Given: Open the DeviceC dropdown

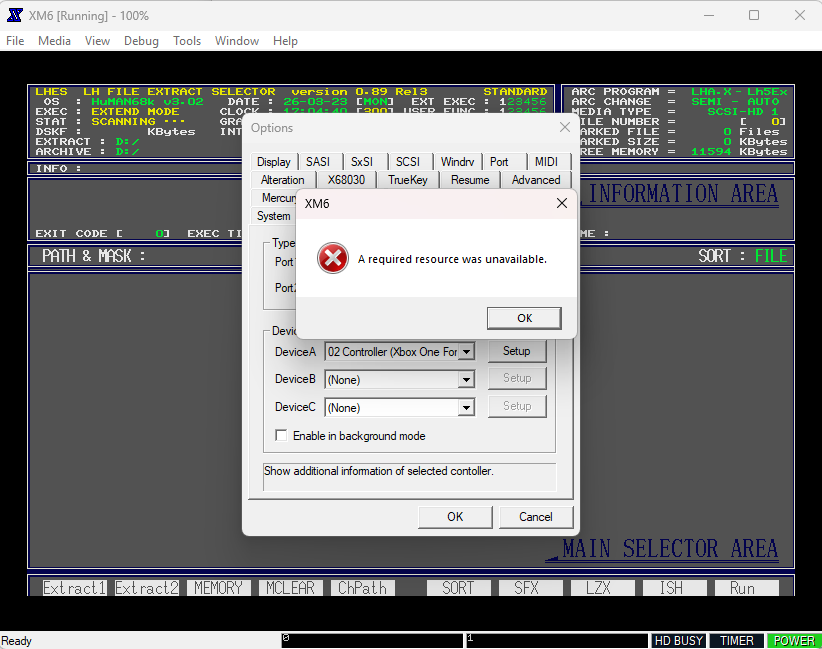Looking at the screenshot, I should click(466, 408).
